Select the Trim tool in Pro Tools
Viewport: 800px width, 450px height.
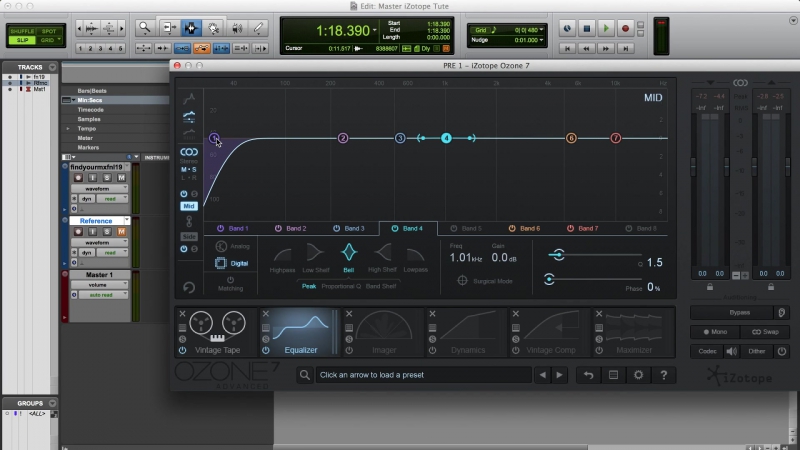tap(168, 28)
